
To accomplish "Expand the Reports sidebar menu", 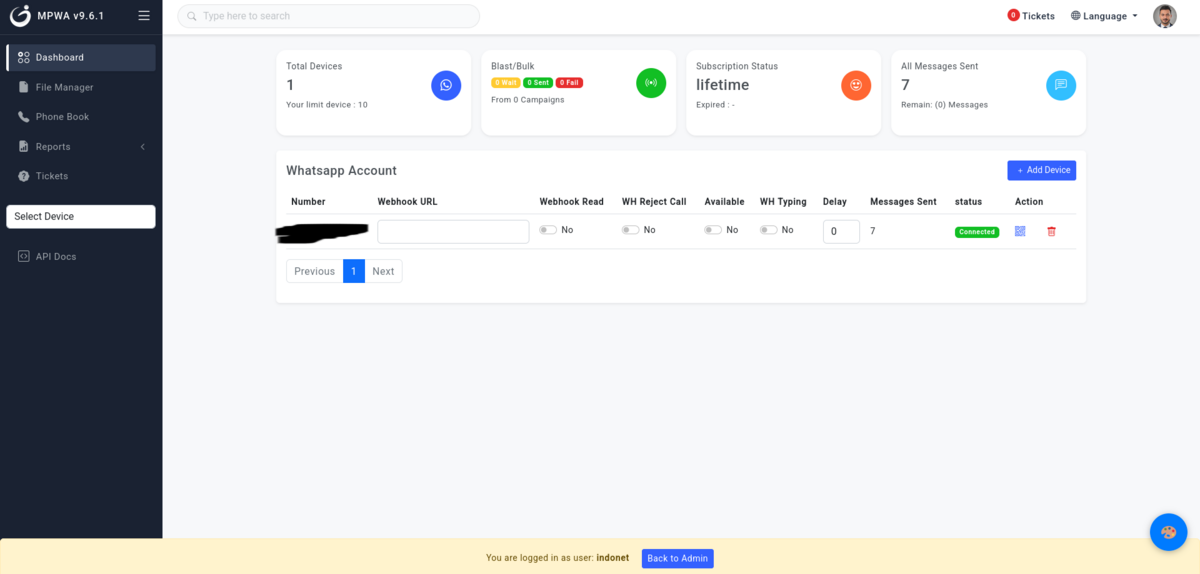I will (x=80, y=146).
